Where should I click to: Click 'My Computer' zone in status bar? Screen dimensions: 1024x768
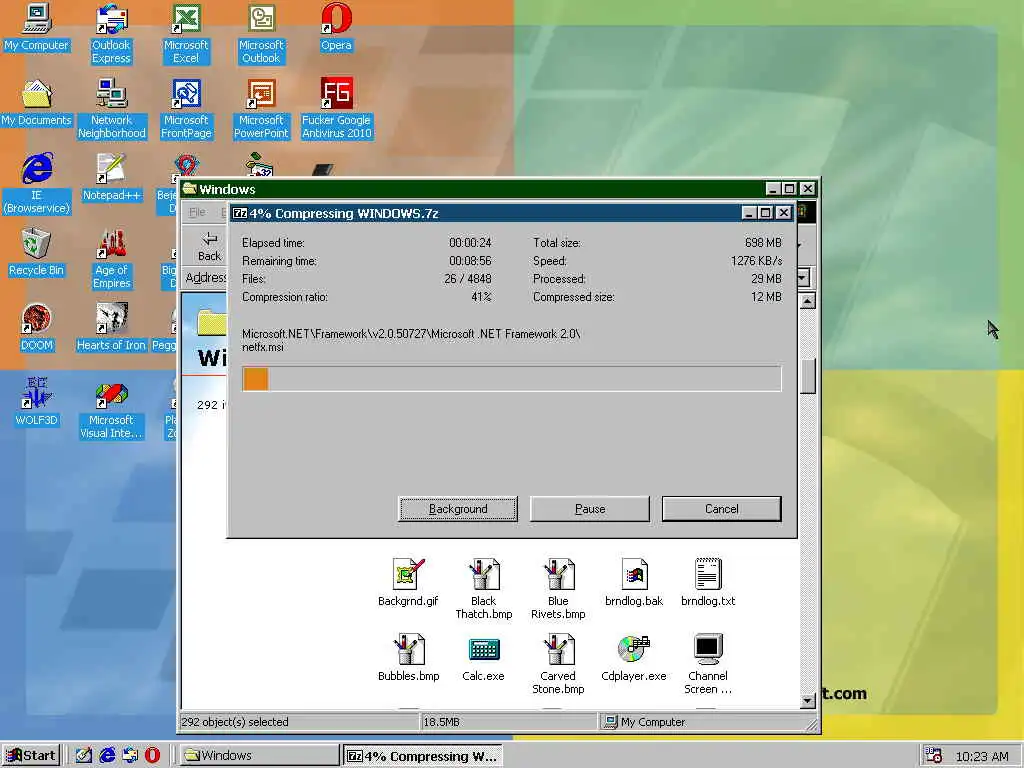645,722
